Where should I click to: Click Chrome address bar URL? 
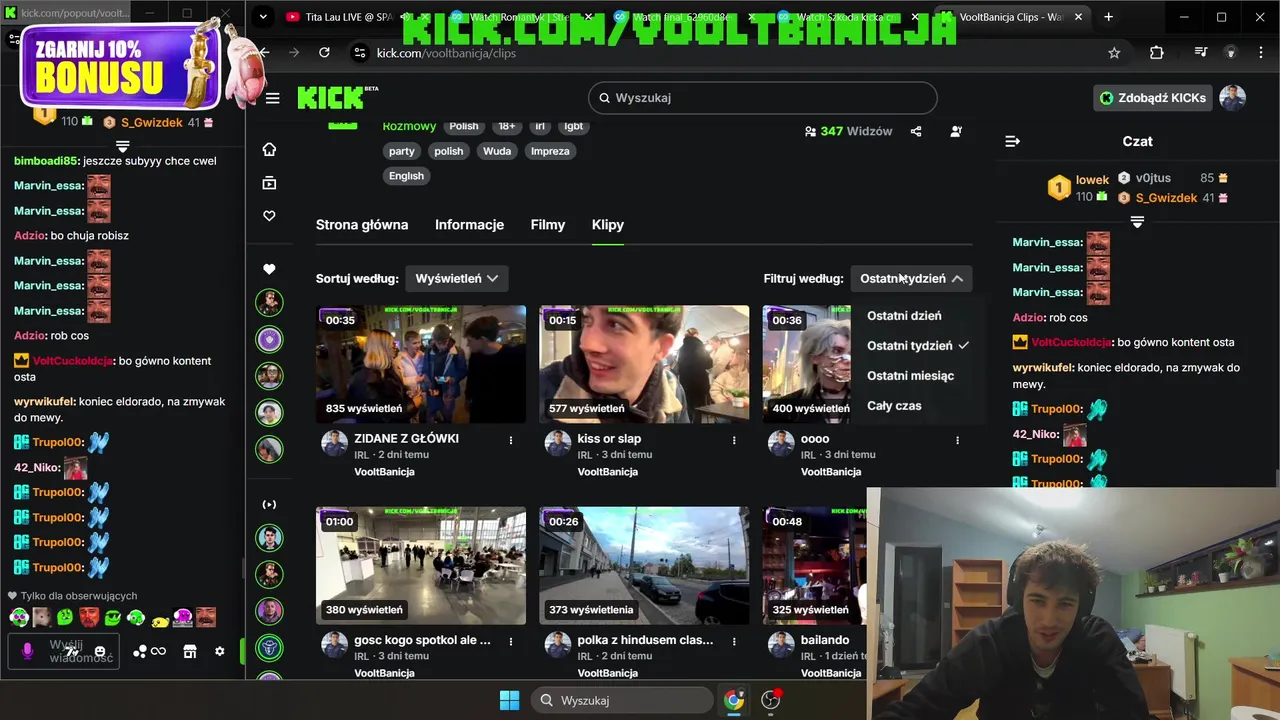pyautogui.click(x=446, y=53)
